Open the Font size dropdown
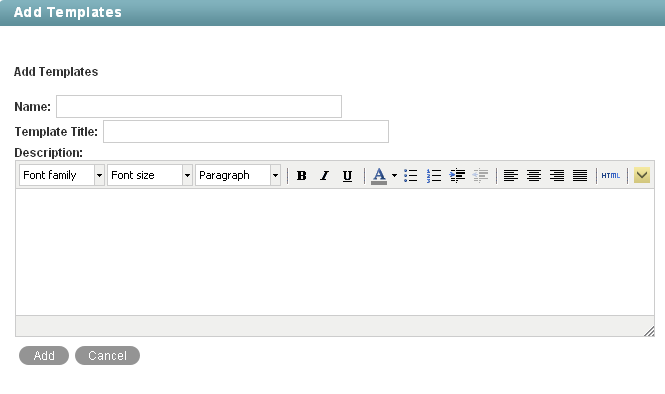665x394 pixels. pos(150,175)
